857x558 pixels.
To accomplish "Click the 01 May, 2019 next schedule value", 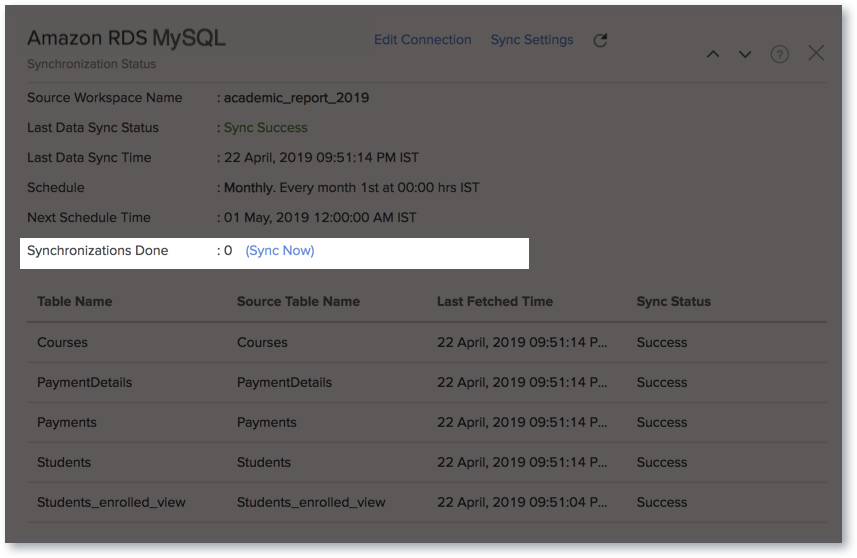I will tap(320, 218).
